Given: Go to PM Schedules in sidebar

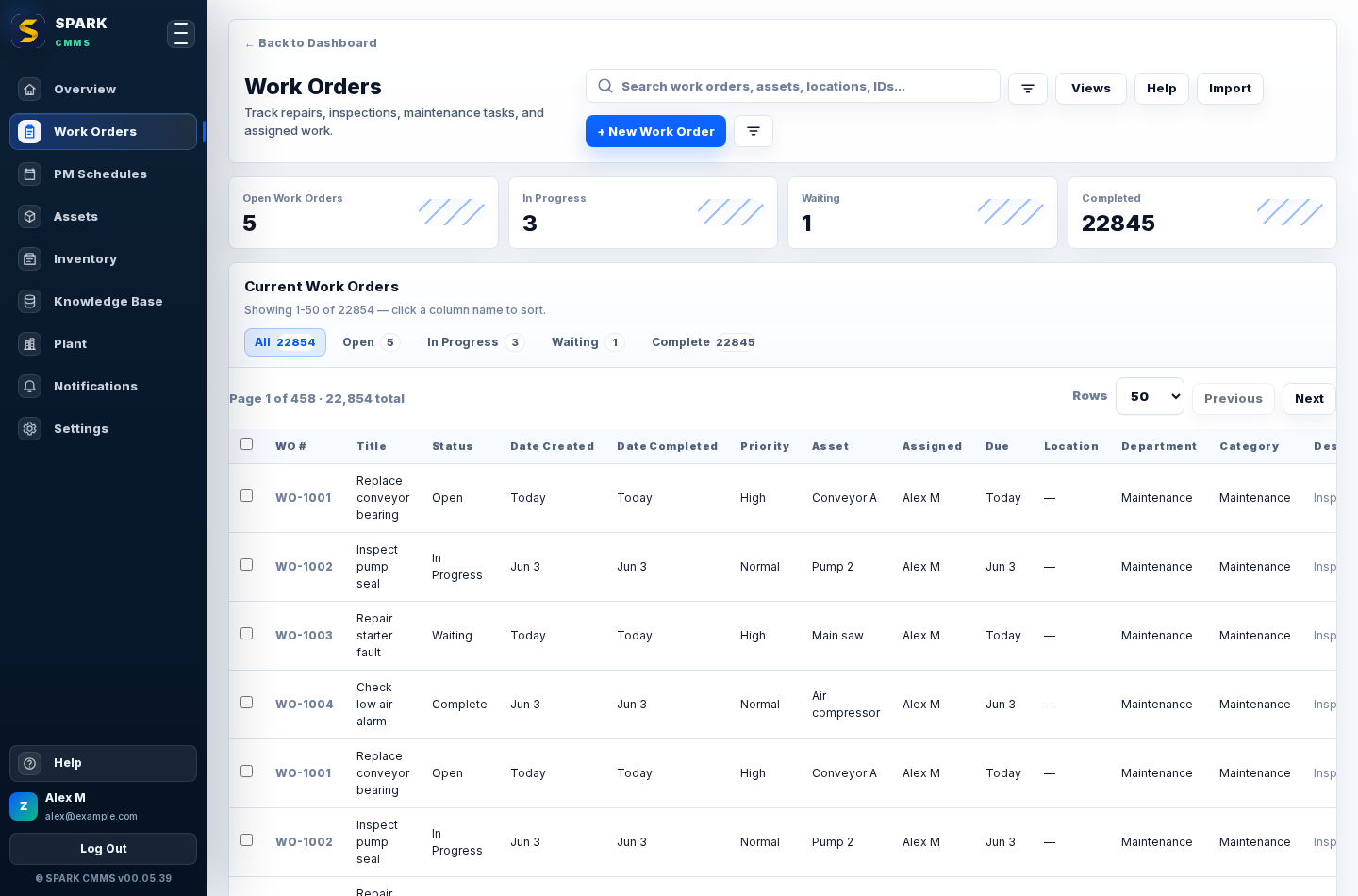Looking at the screenshot, I should tap(103, 174).
